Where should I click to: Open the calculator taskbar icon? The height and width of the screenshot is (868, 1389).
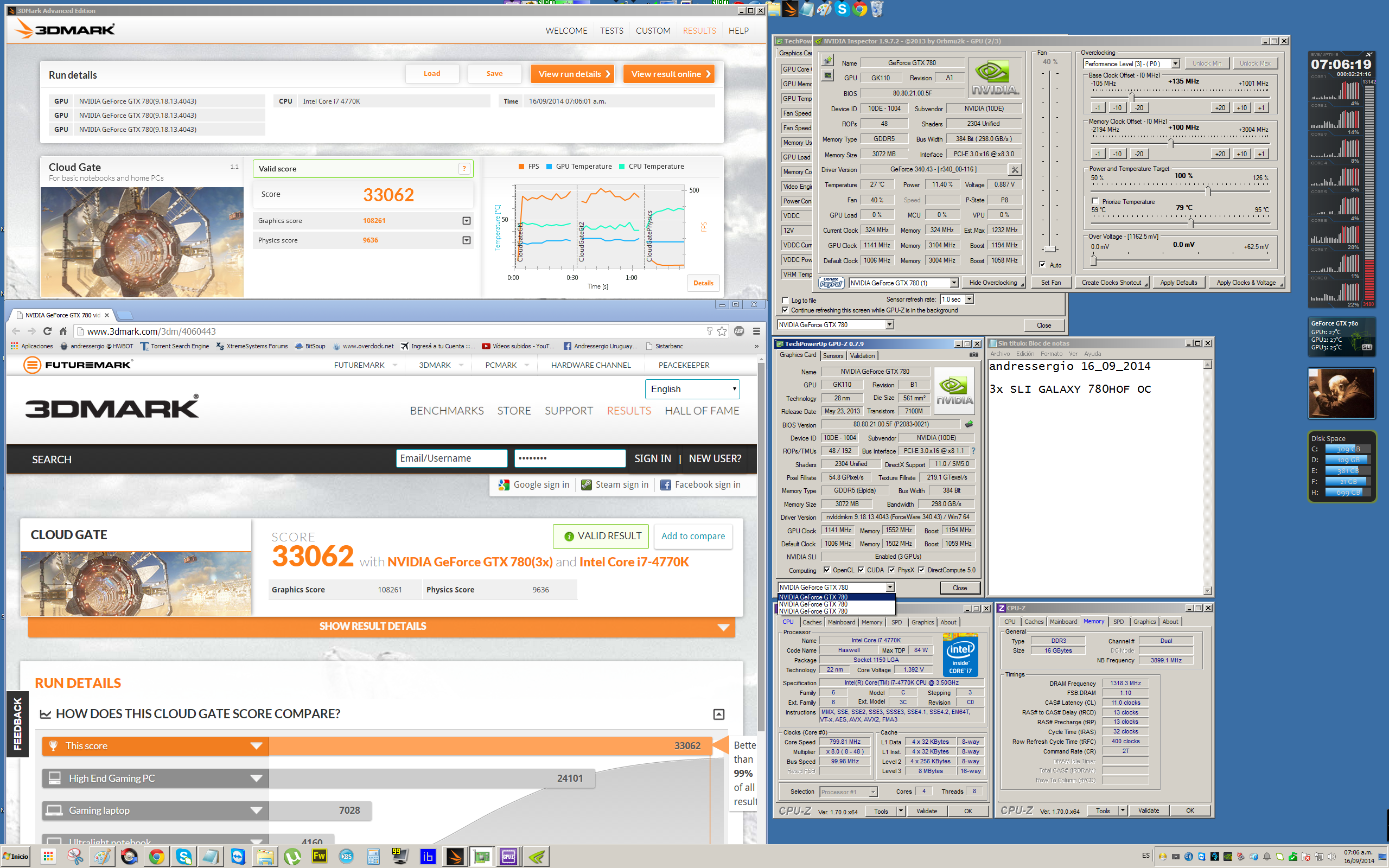(x=373, y=857)
